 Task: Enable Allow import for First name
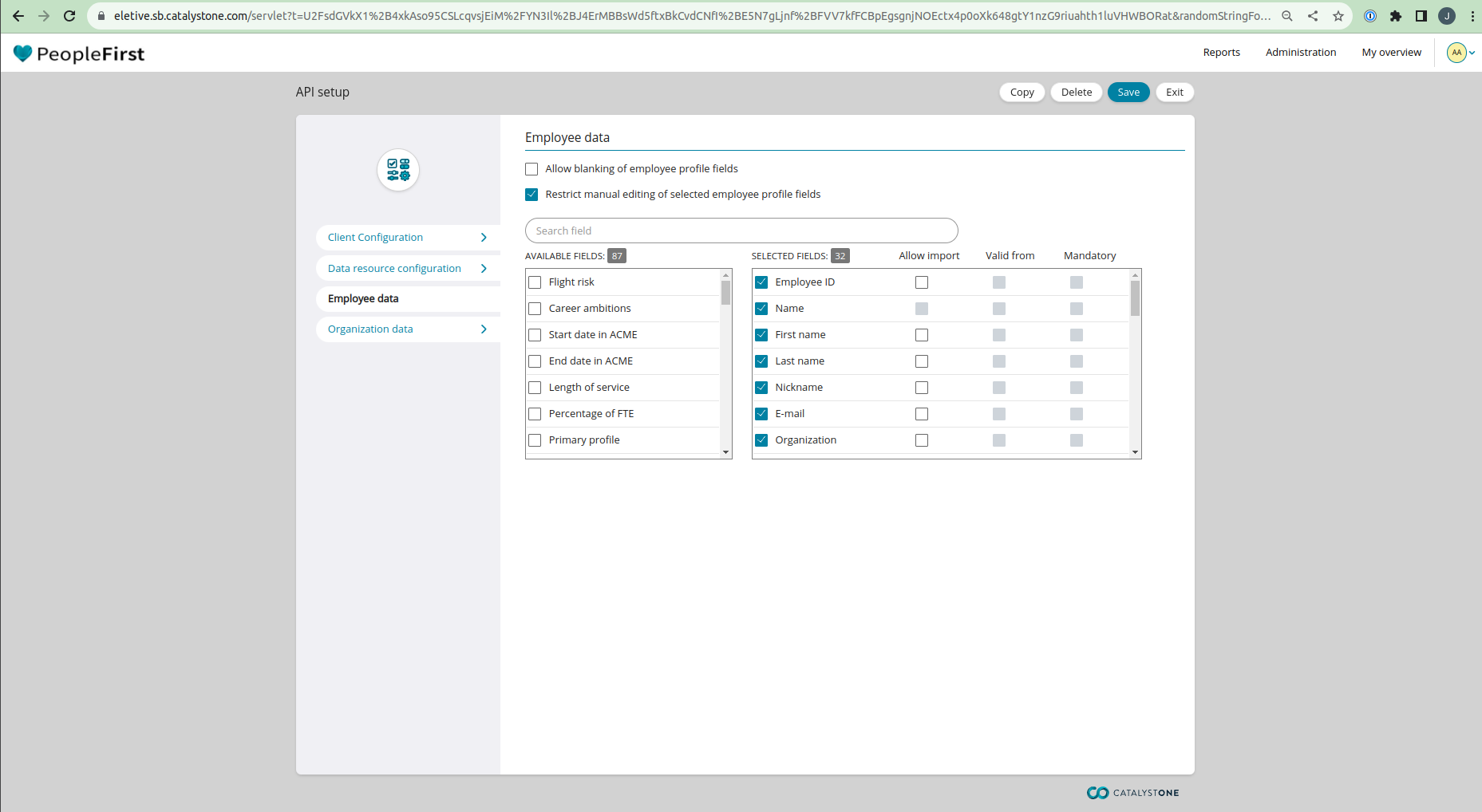click(922, 335)
